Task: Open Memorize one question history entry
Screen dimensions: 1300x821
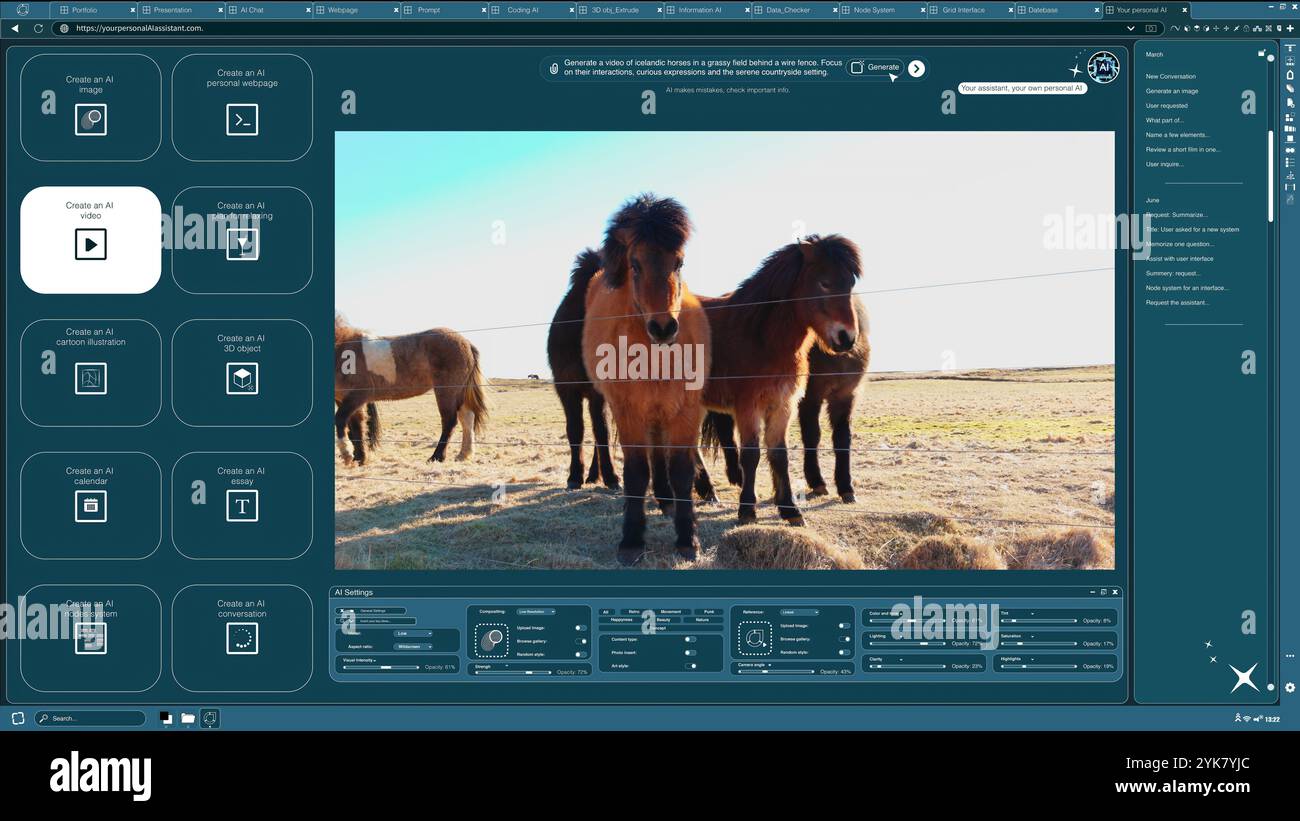Action: tap(1180, 244)
